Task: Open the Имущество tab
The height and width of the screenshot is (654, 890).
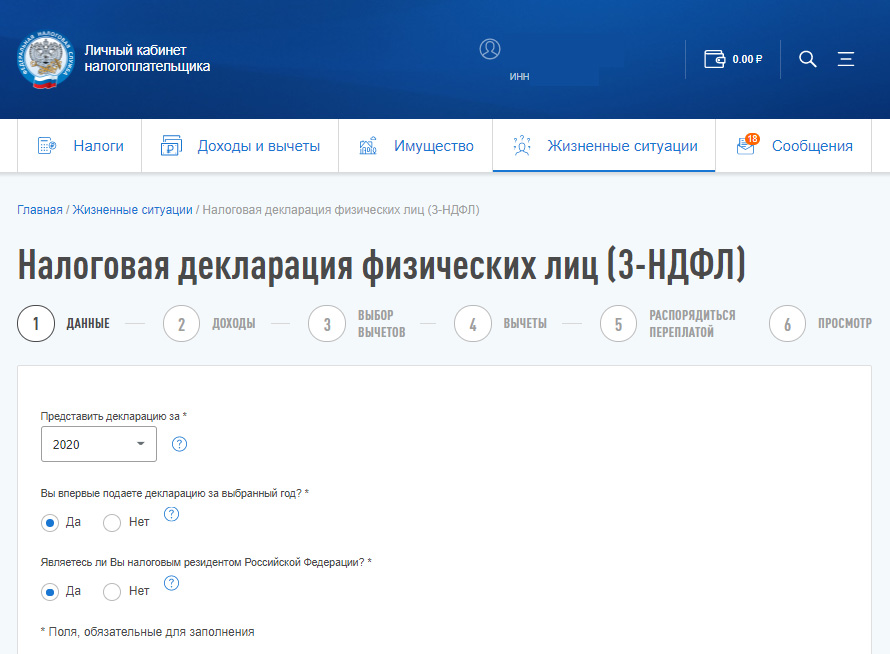Action: pos(415,146)
